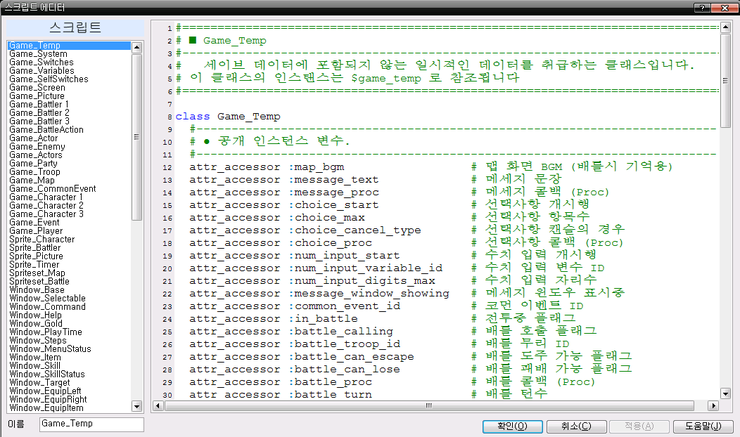This screenshot has width=740, height=437.
Task: Select Game_Battler 2 script
Action: tap(69, 113)
